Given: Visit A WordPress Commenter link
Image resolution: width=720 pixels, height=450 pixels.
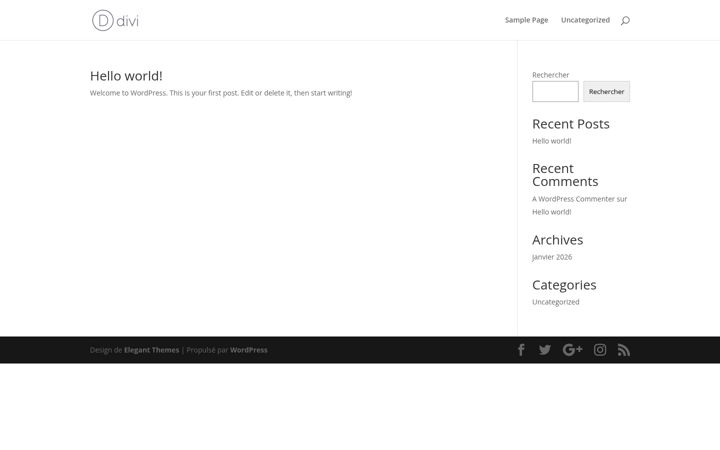Looking at the screenshot, I should 573,199.
